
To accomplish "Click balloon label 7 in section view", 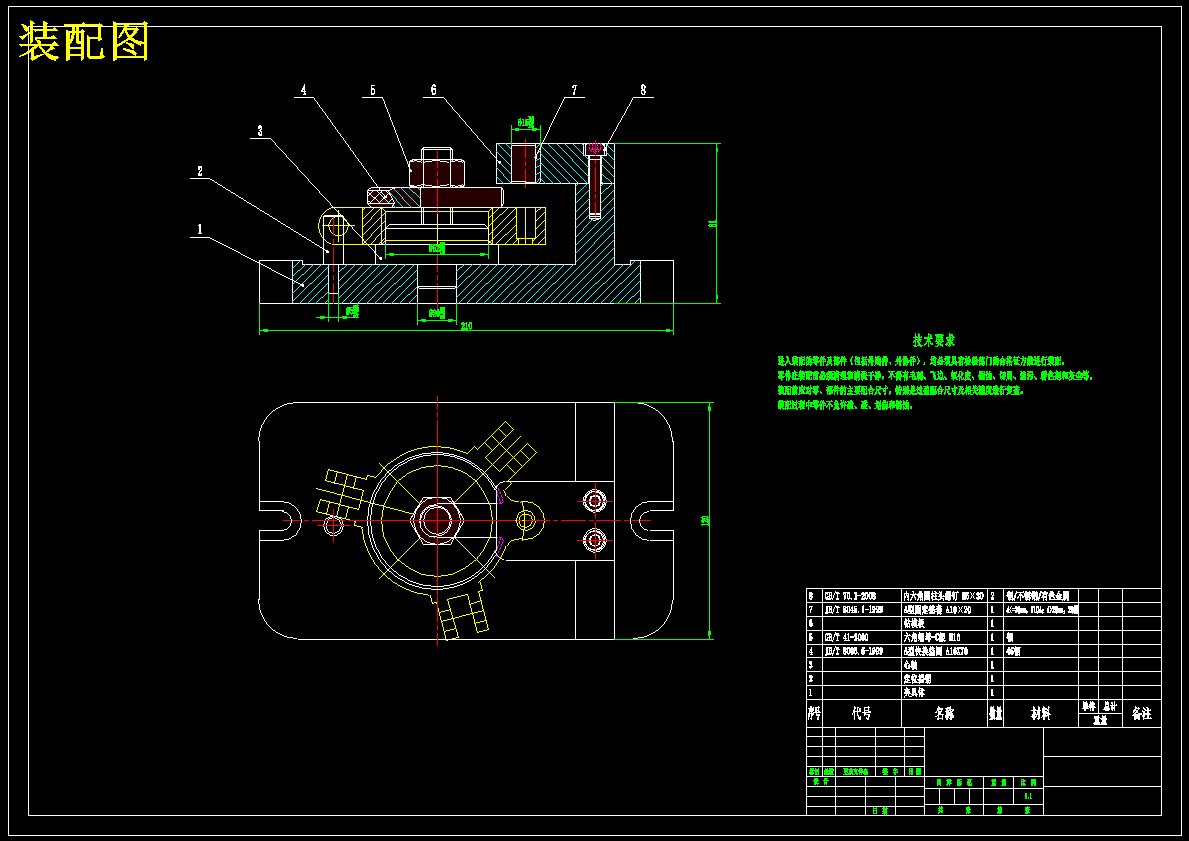I will (x=574, y=90).
